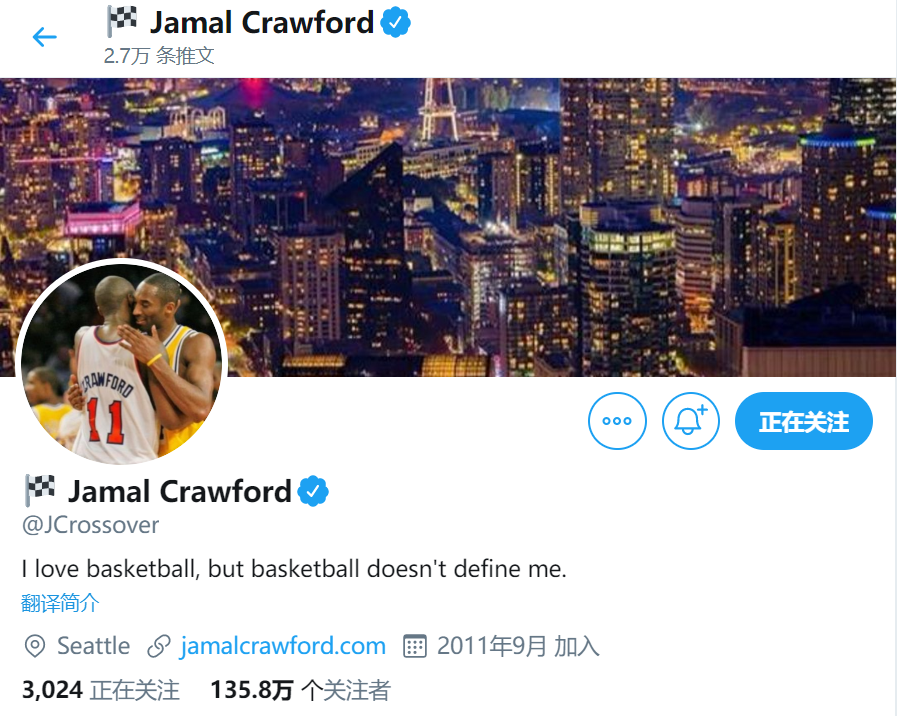Go back using the blue arrow
898x716 pixels.
pos(45,37)
